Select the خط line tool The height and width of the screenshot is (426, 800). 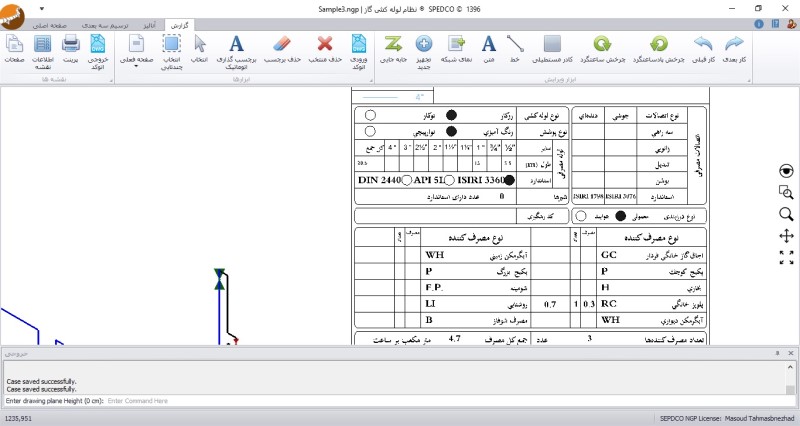pyautogui.click(x=515, y=49)
